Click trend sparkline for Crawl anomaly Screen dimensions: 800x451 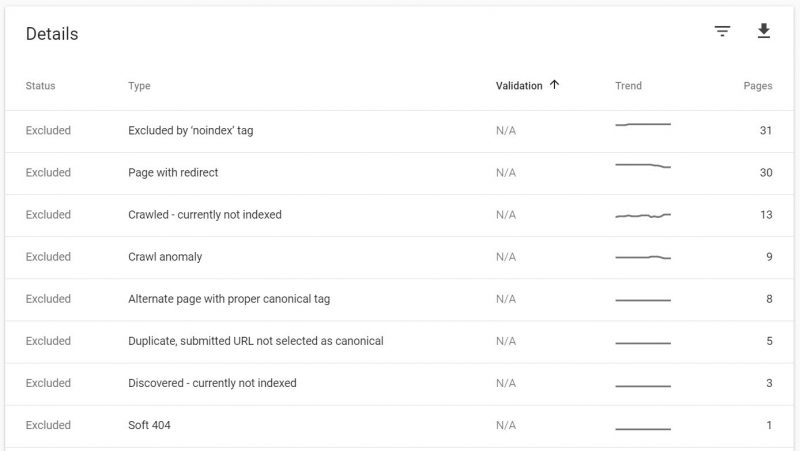(x=643, y=257)
